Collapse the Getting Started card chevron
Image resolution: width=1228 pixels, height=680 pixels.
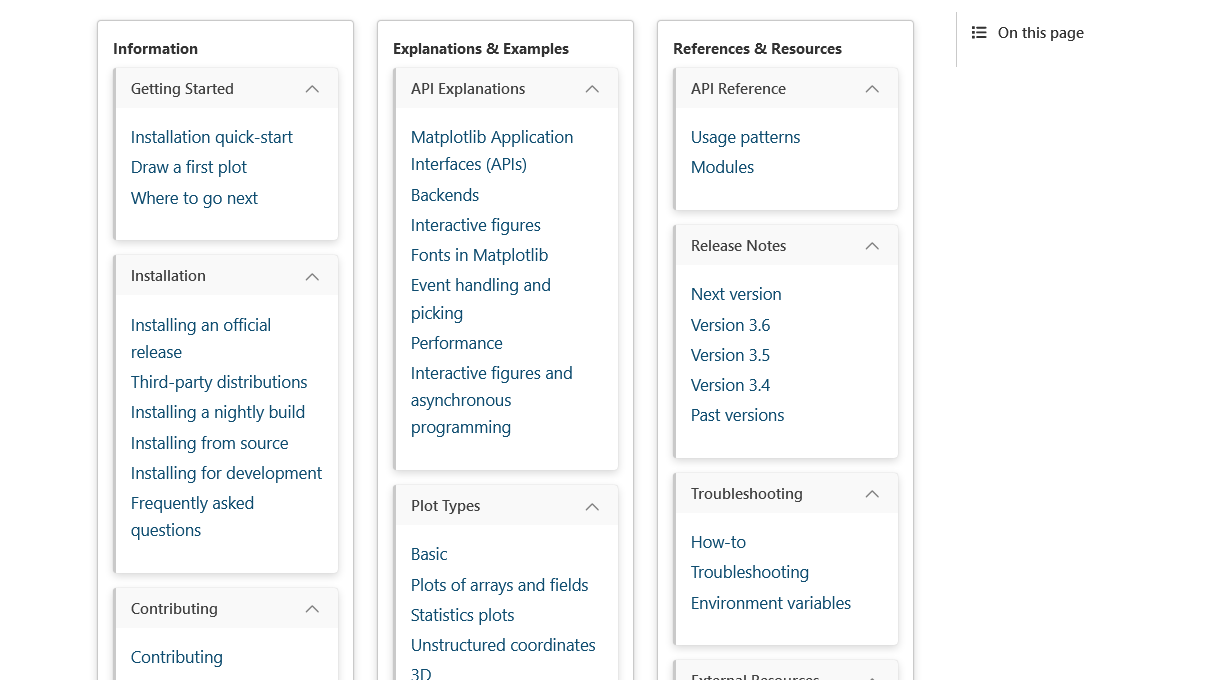[312, 89]
